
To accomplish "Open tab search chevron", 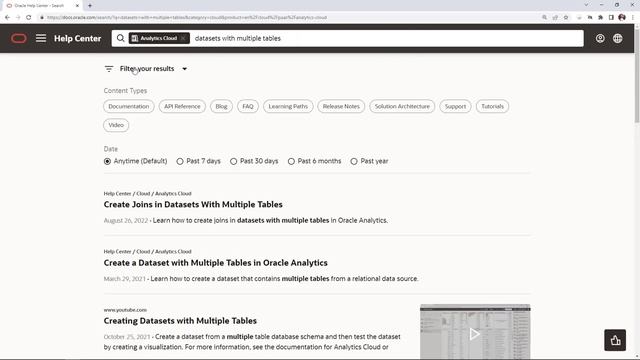I will click(x=586, y=5).
